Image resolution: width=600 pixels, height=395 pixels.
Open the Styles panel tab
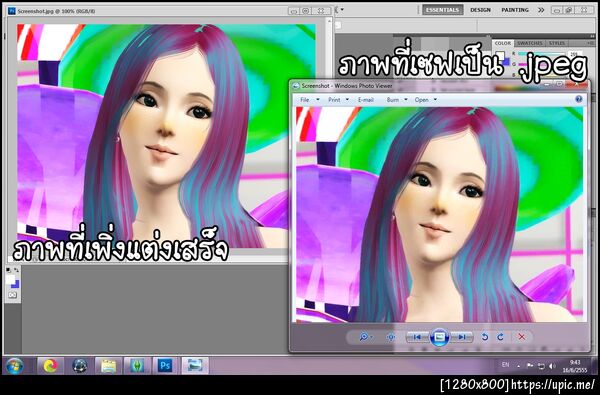point(557,43)
